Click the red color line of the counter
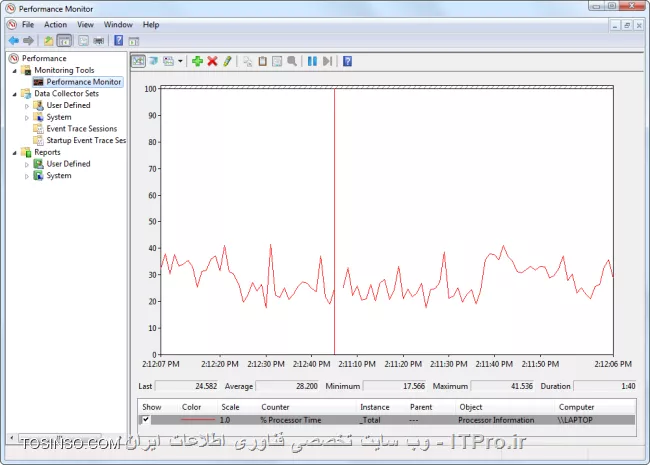Image resolution: width=650 pixels, height=465 pixels. (198, 420)
